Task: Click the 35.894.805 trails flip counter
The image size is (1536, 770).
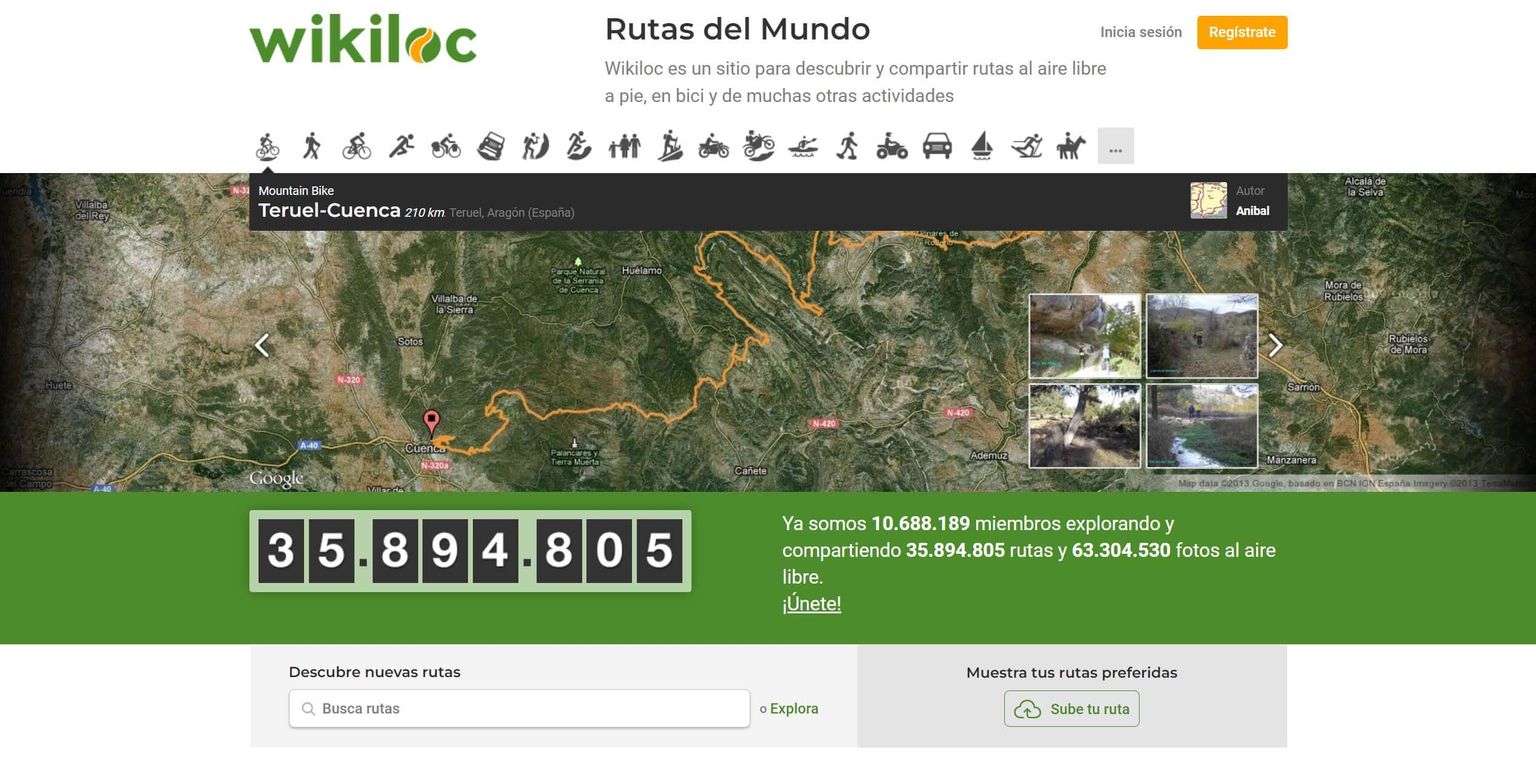Action: pos(470,551)
